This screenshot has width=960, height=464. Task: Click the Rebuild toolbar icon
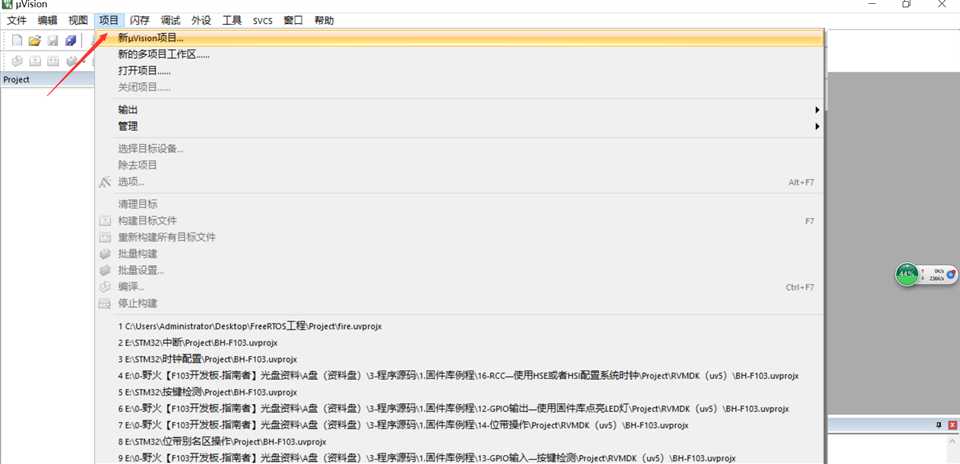pyautogui.click(x=53, y=61)
